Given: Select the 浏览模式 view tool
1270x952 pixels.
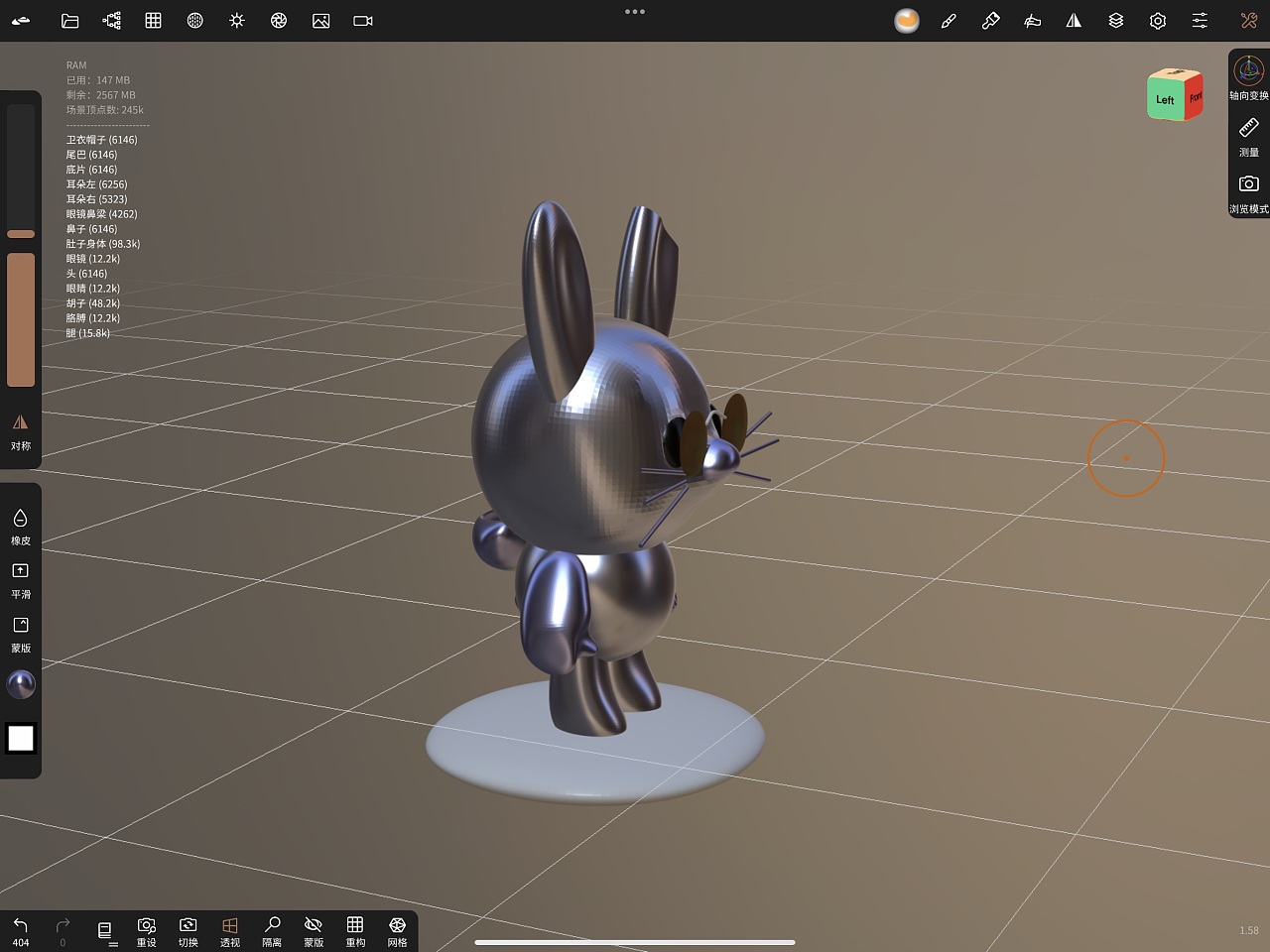Looking at the screenshot, I should click(1249, 193).
